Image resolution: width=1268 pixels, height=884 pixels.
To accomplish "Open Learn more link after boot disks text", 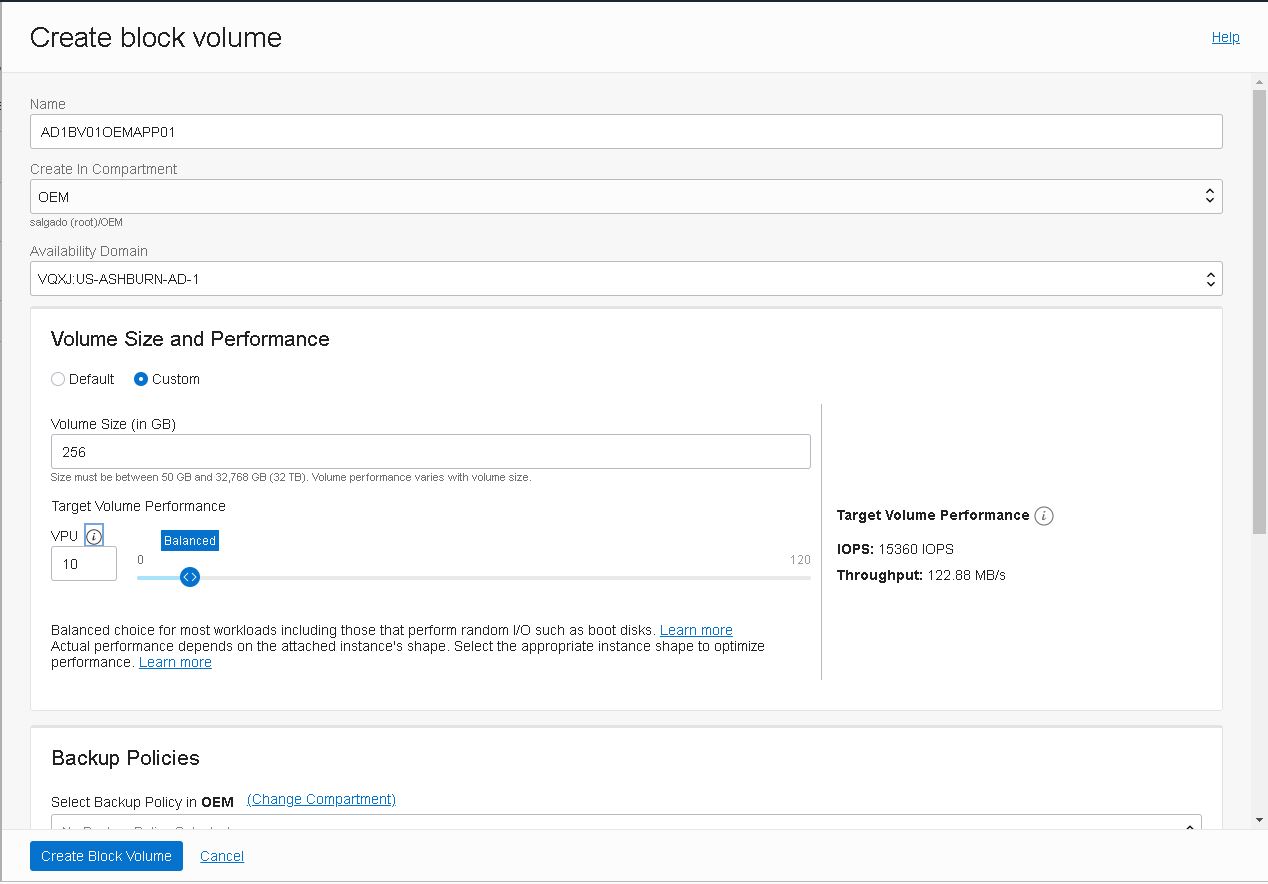I will click(x=696, y=630).
